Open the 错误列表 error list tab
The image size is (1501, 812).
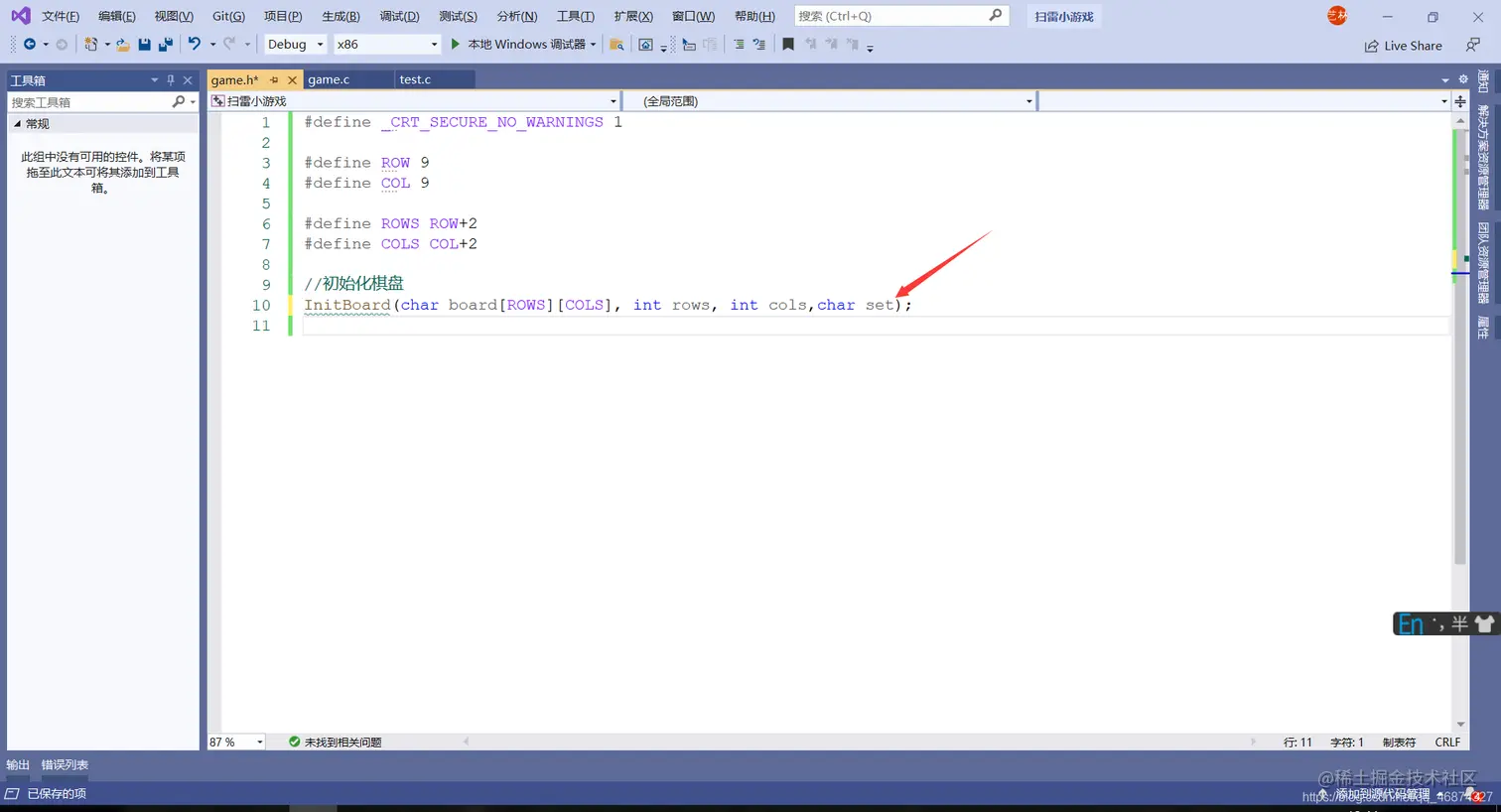coord(65,764)
